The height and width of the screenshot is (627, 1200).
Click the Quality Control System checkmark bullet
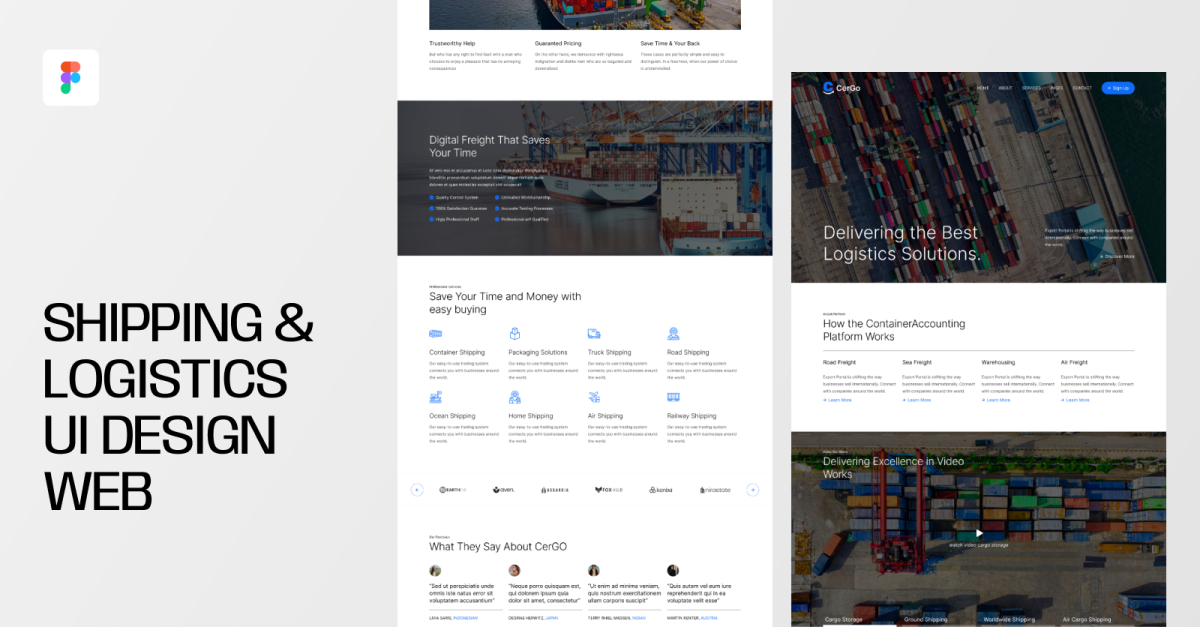point(432,197)
